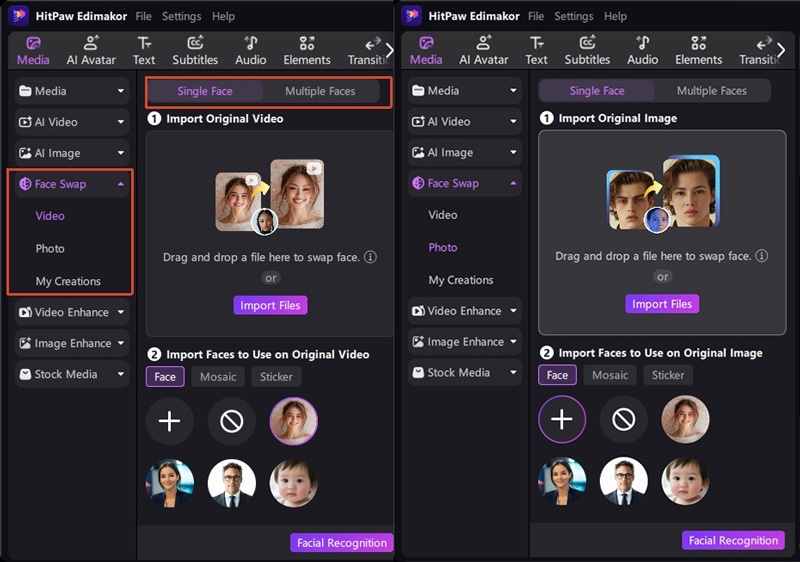
Task: Open Elements tool in right window toolbar
Action: [698, 50]
